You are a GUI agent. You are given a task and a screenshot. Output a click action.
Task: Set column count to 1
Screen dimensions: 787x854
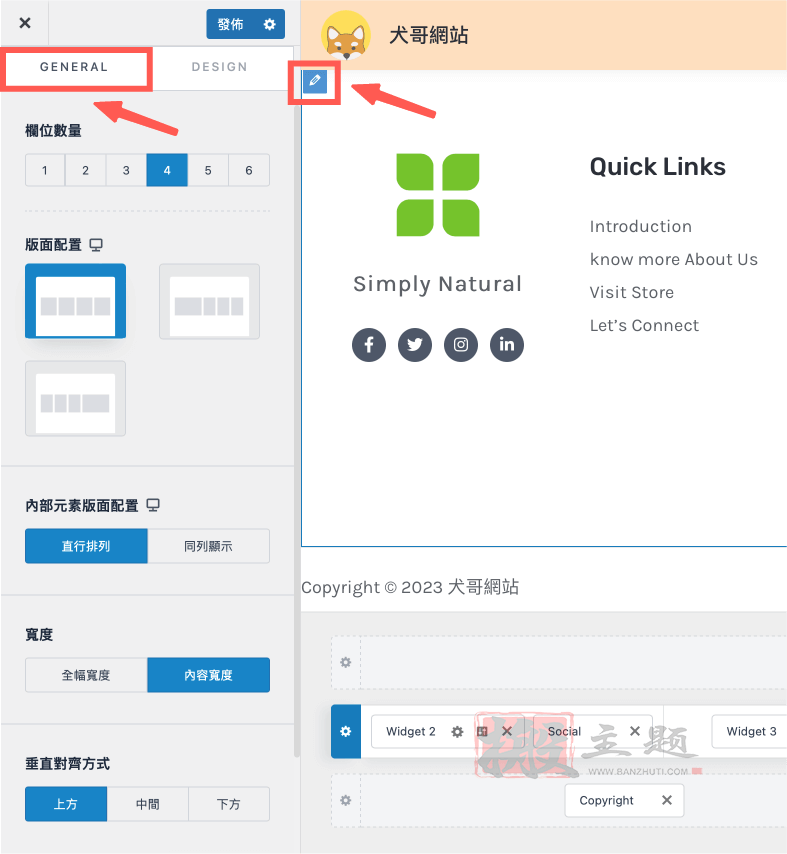tap(45, 170)
